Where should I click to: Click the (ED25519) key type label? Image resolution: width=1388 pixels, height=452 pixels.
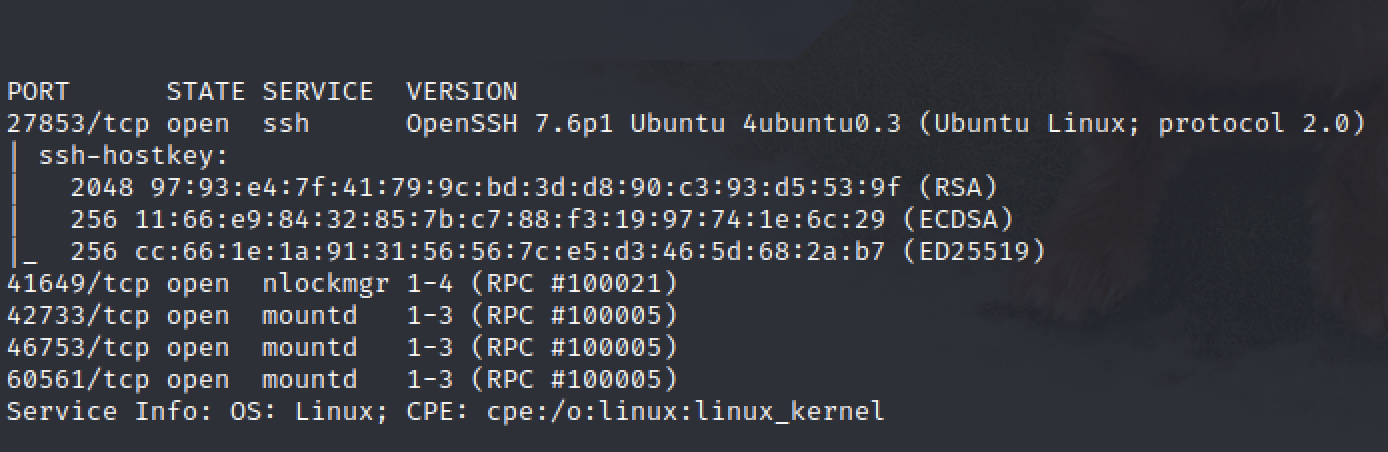click(973, 252)
